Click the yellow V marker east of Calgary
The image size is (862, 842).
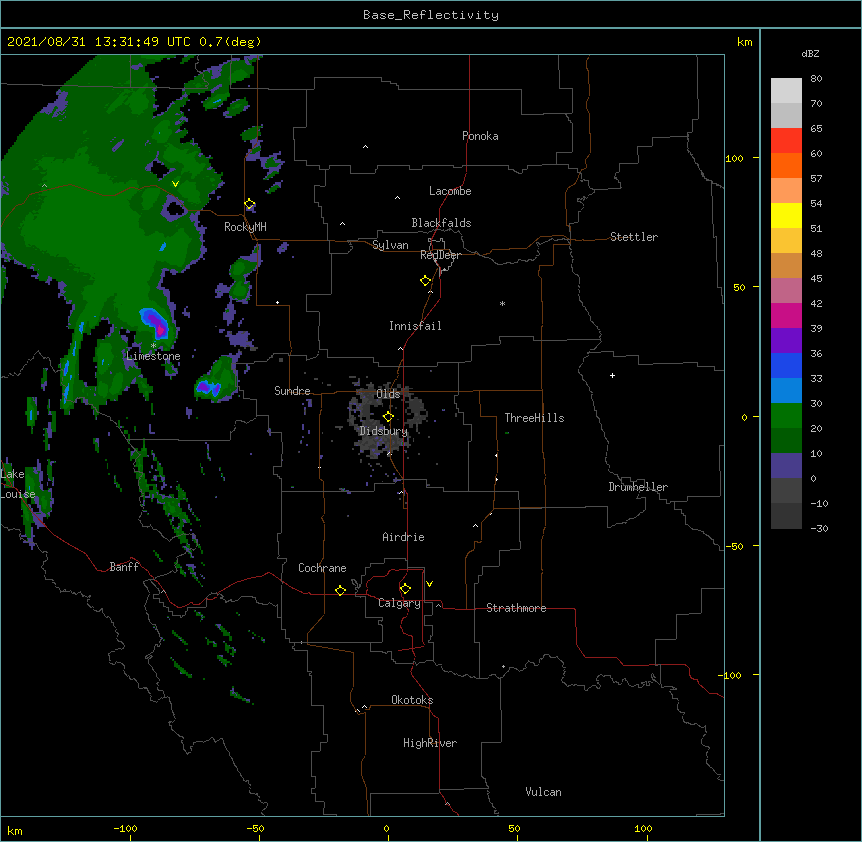429,584
